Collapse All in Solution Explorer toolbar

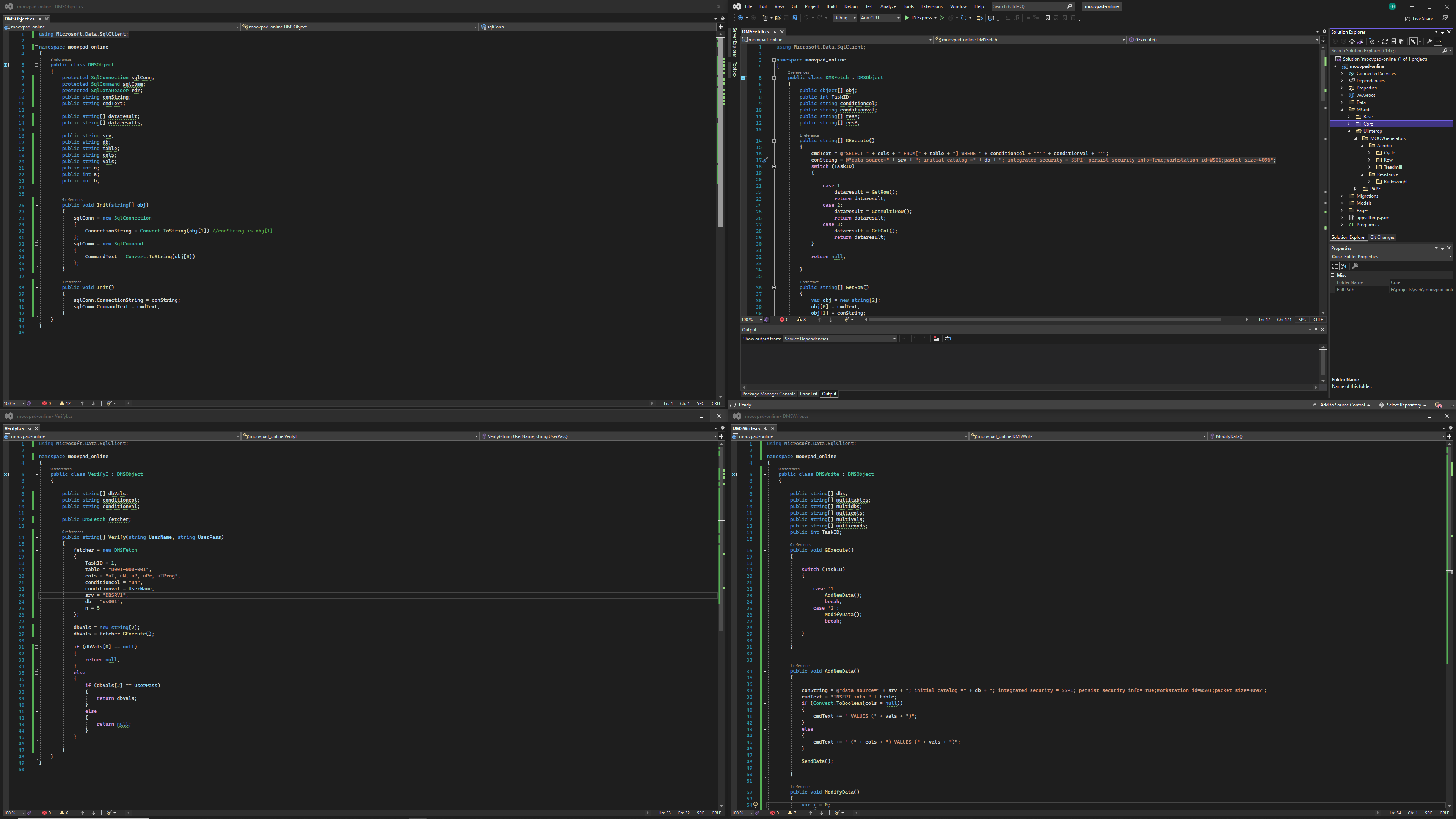pyautogui.click(x=1393, y=41)
